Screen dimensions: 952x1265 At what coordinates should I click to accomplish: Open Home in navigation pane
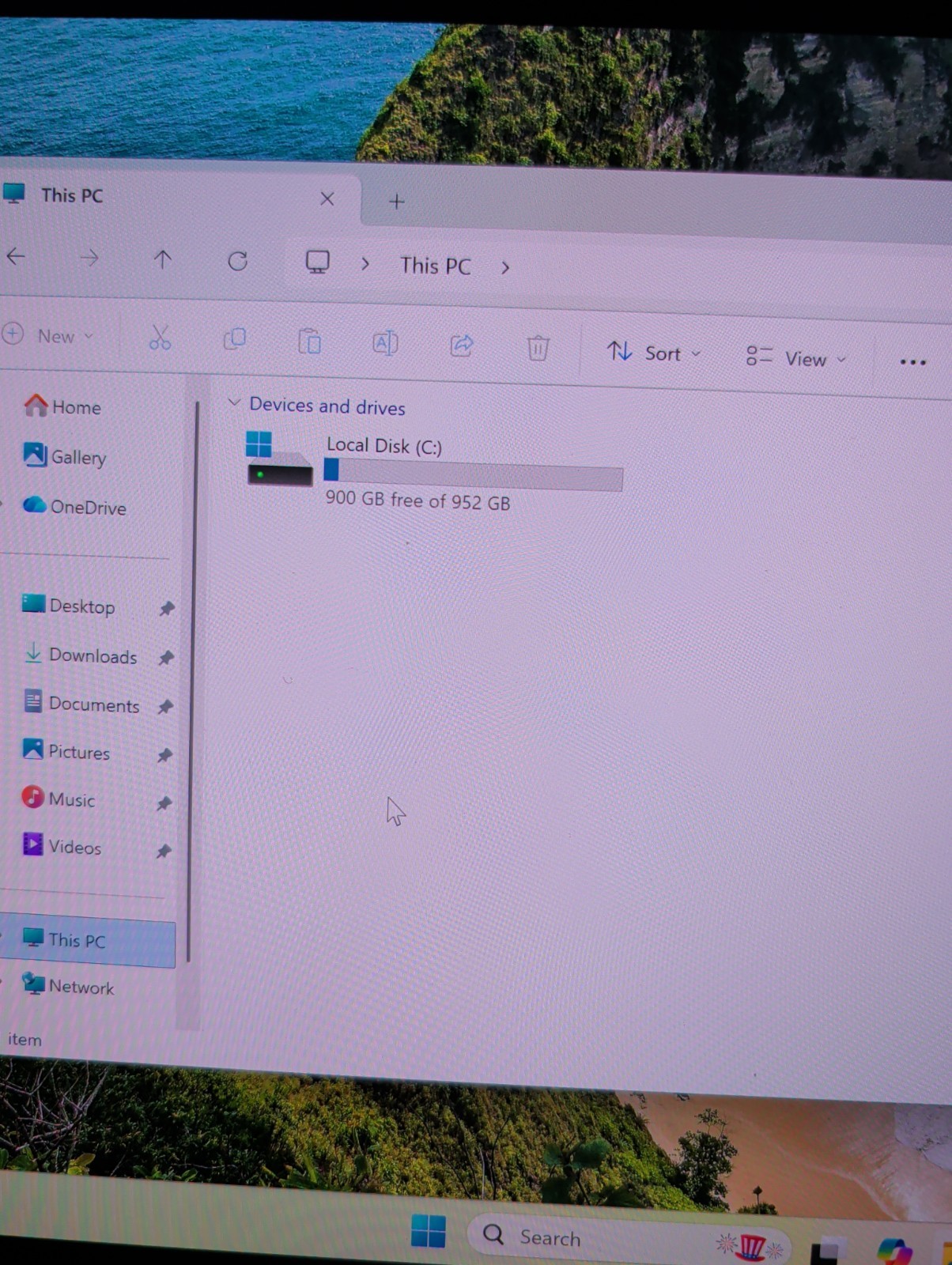pos(63,406)
